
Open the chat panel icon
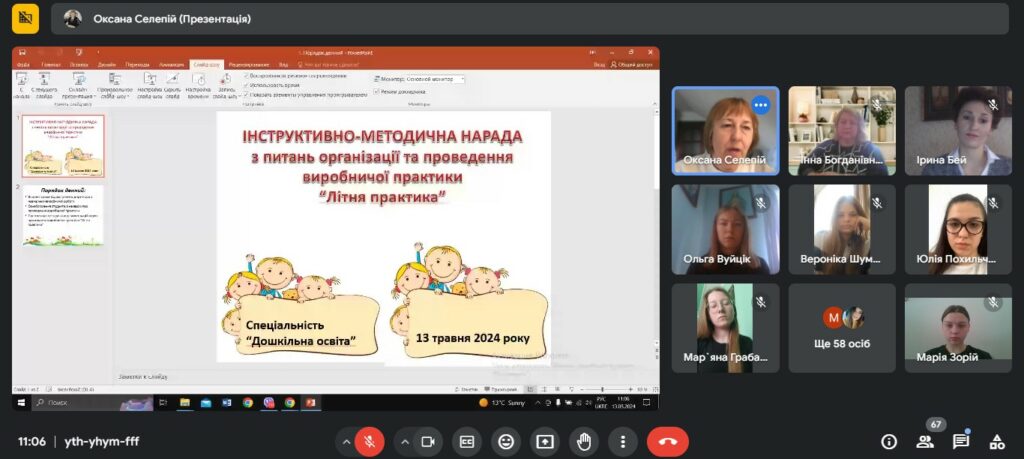[960, 441]
